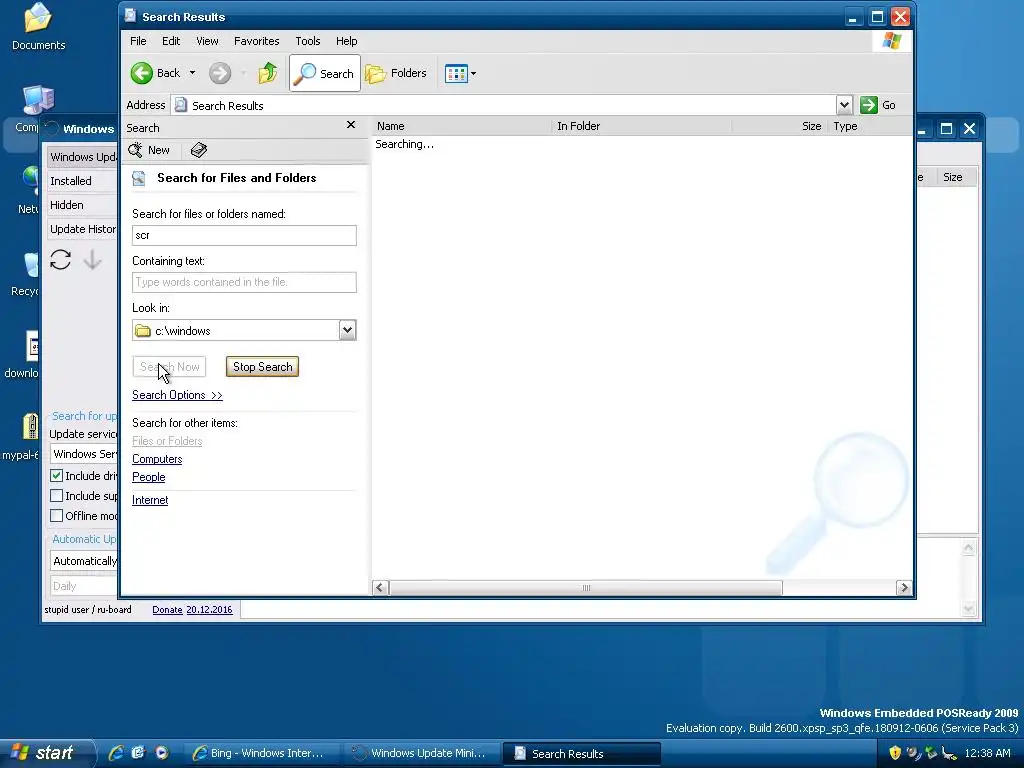Screen dimensions: 1024x768
Task: Click download arrow icon in Update window
Action: (x=93, y=260)
